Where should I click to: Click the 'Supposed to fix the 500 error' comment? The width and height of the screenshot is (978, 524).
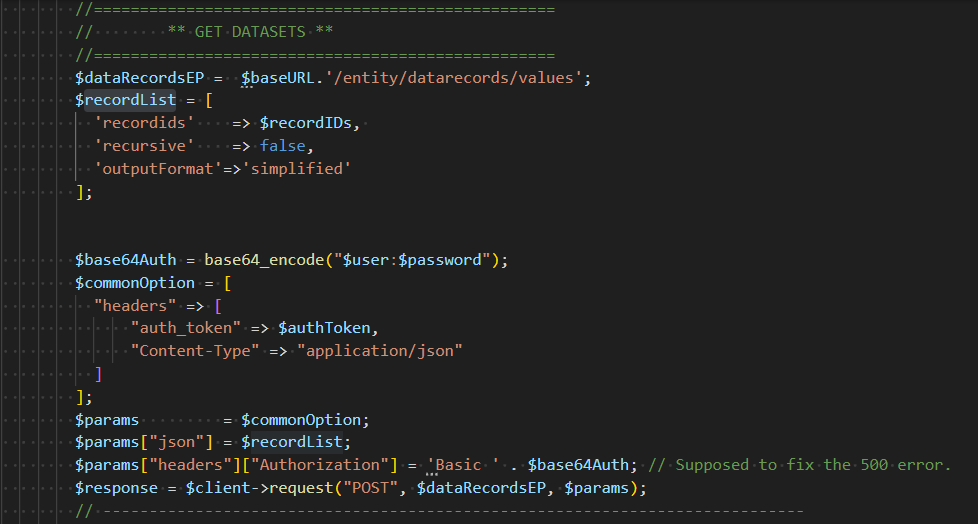click(x=800, y=465)
